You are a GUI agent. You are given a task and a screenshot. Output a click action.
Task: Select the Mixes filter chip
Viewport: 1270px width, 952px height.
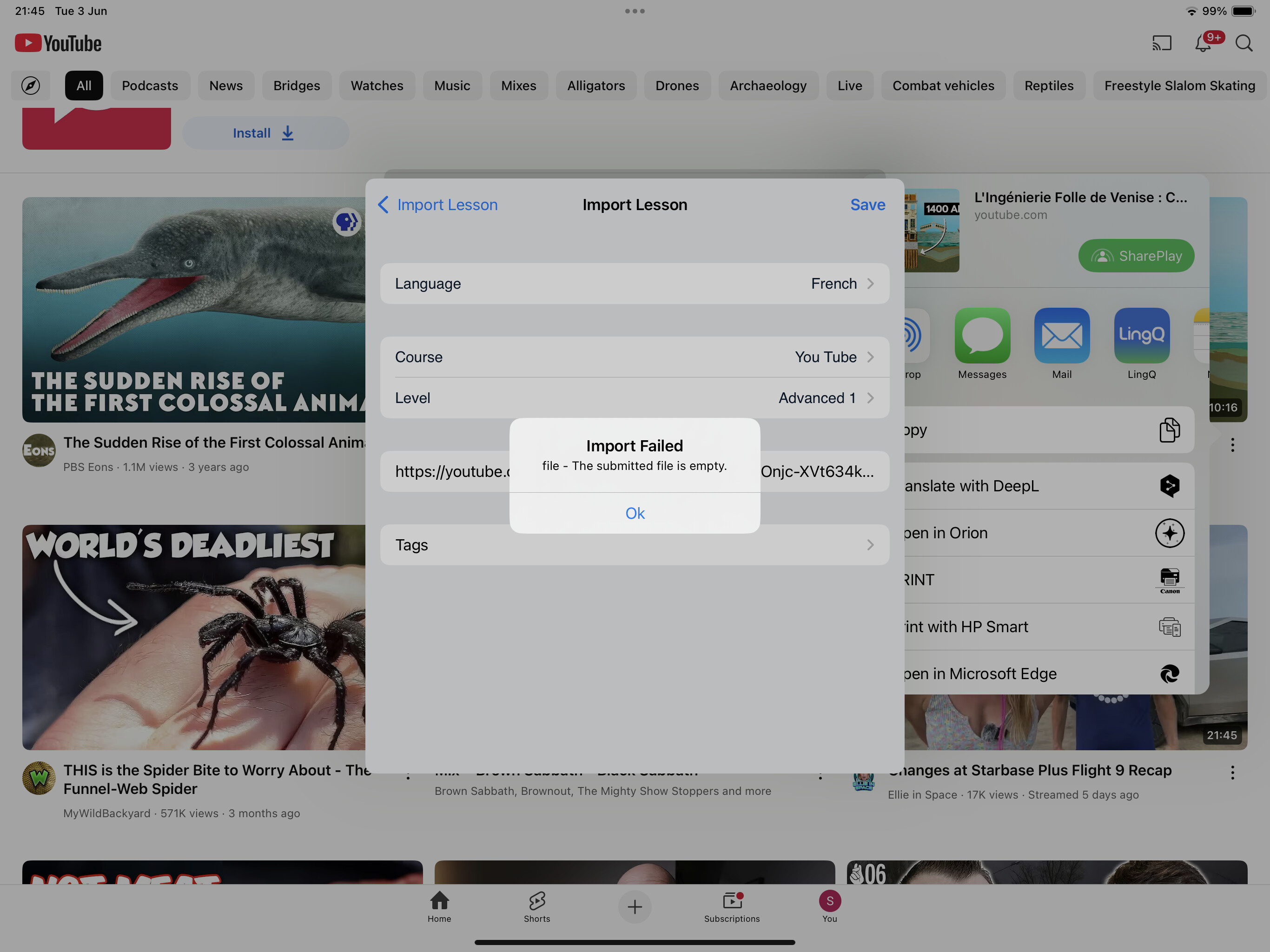(518, 86)
